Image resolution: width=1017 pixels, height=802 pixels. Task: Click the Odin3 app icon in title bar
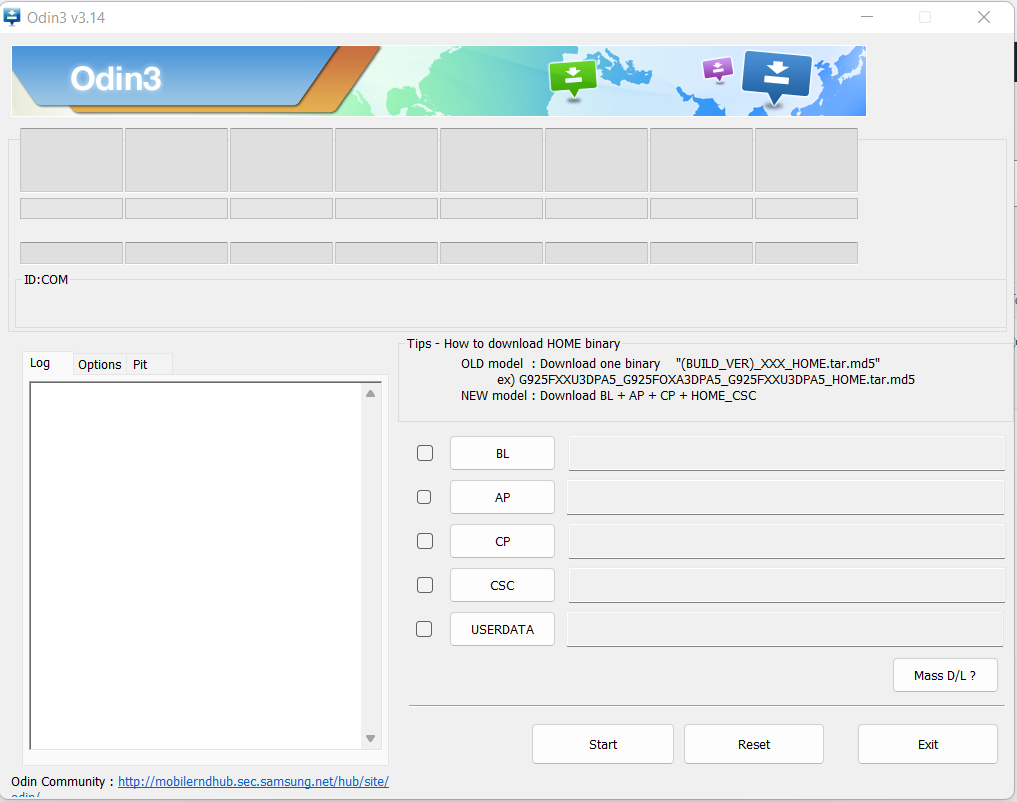[x=12, y=17]
